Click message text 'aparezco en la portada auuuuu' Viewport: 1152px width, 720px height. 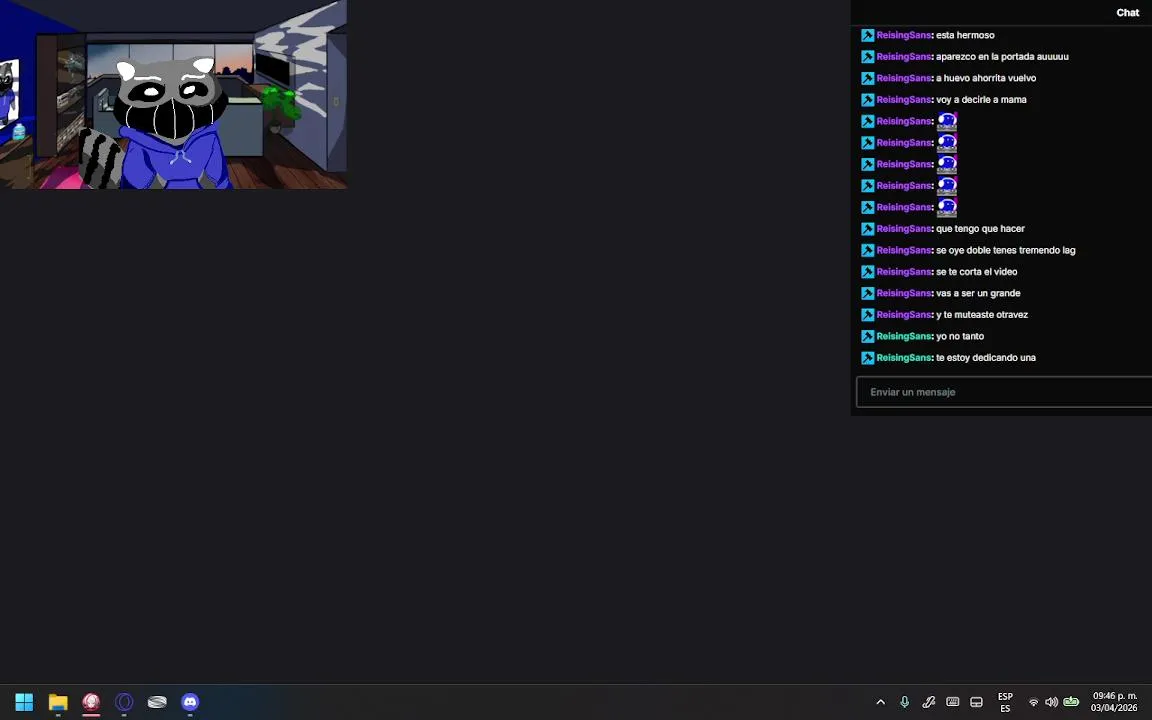point(1002,57)
